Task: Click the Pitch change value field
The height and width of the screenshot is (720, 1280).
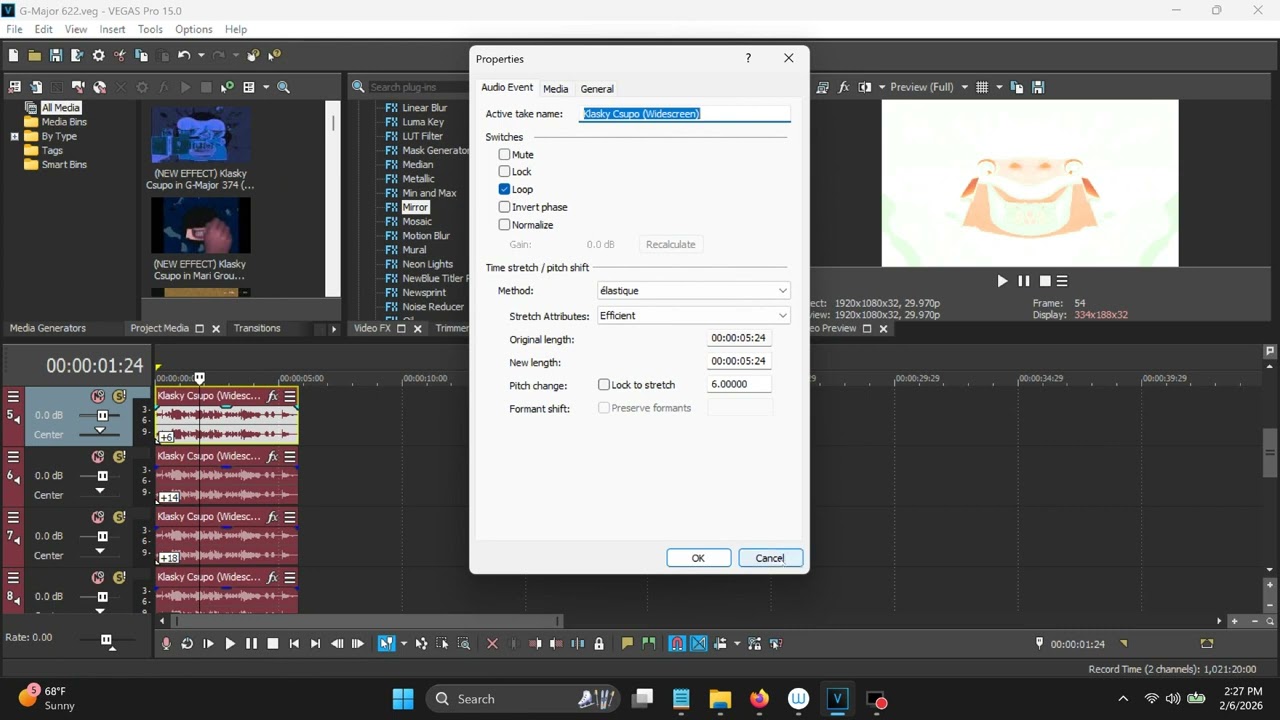Action: click(740, 384)
